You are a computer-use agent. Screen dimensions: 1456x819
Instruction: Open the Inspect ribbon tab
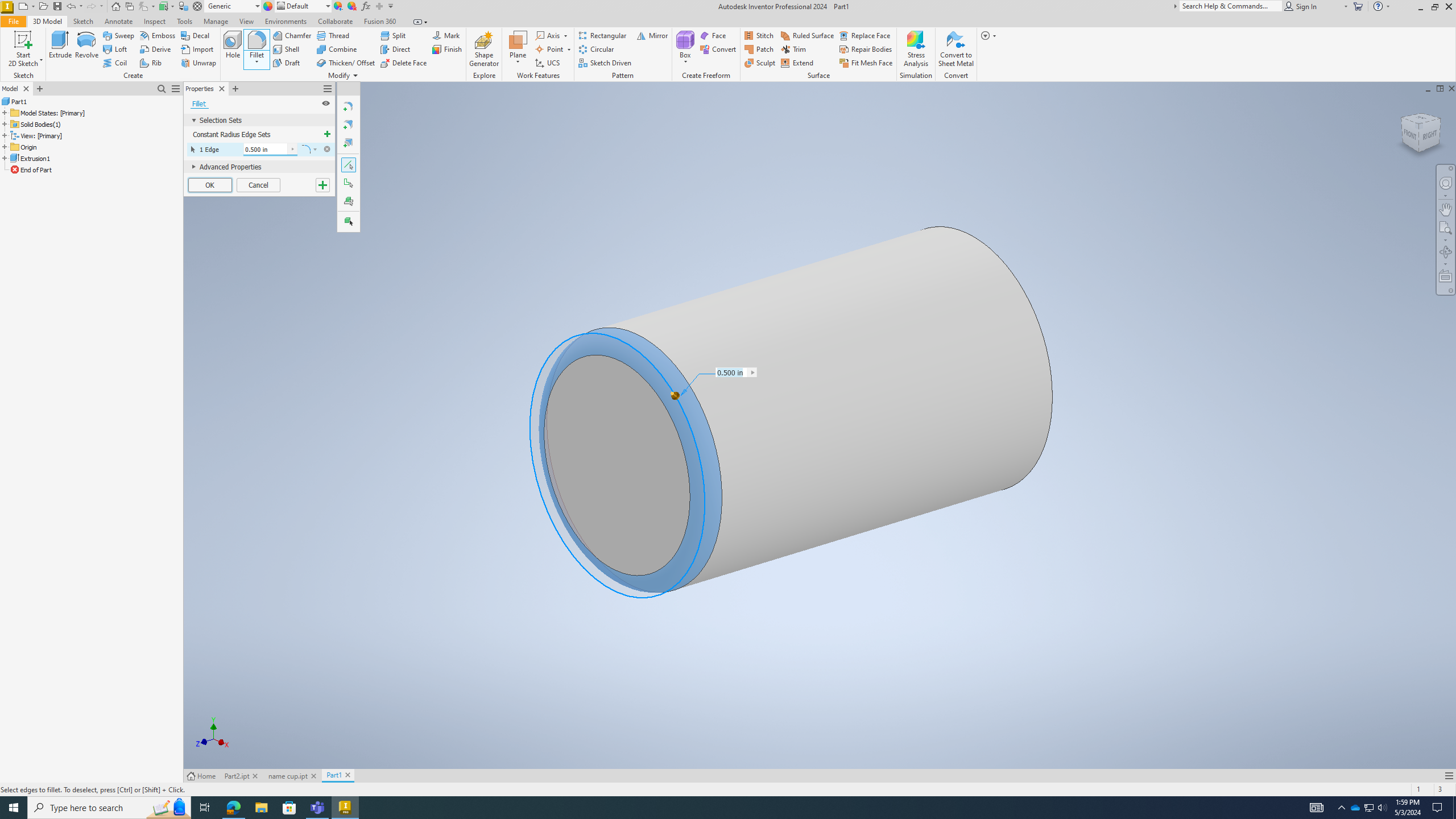click(155, 21)
